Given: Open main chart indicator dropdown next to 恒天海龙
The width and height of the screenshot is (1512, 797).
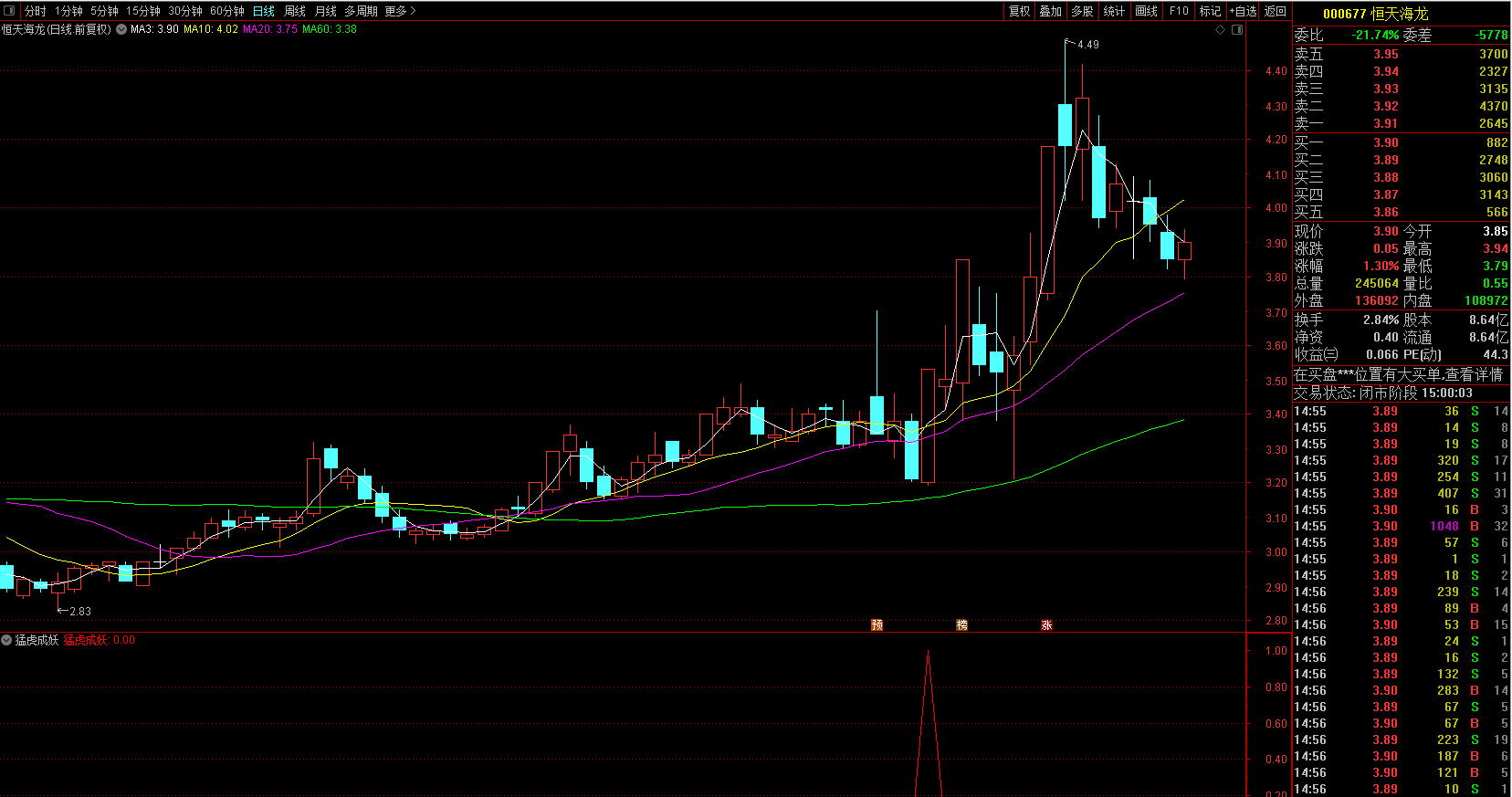Looking at the screenshot, I should 121,29.
